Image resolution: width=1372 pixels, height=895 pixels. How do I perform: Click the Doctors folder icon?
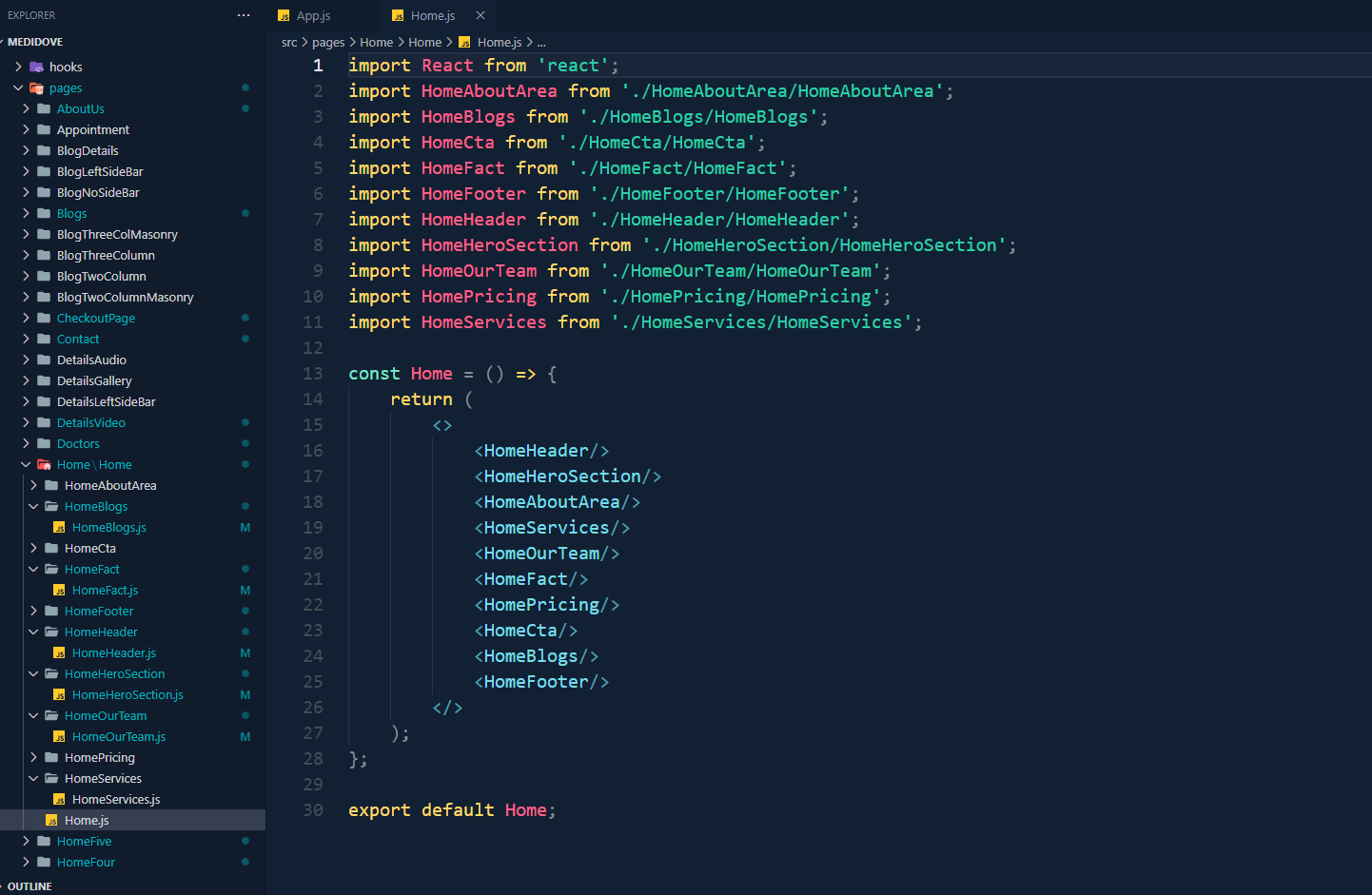44,443
